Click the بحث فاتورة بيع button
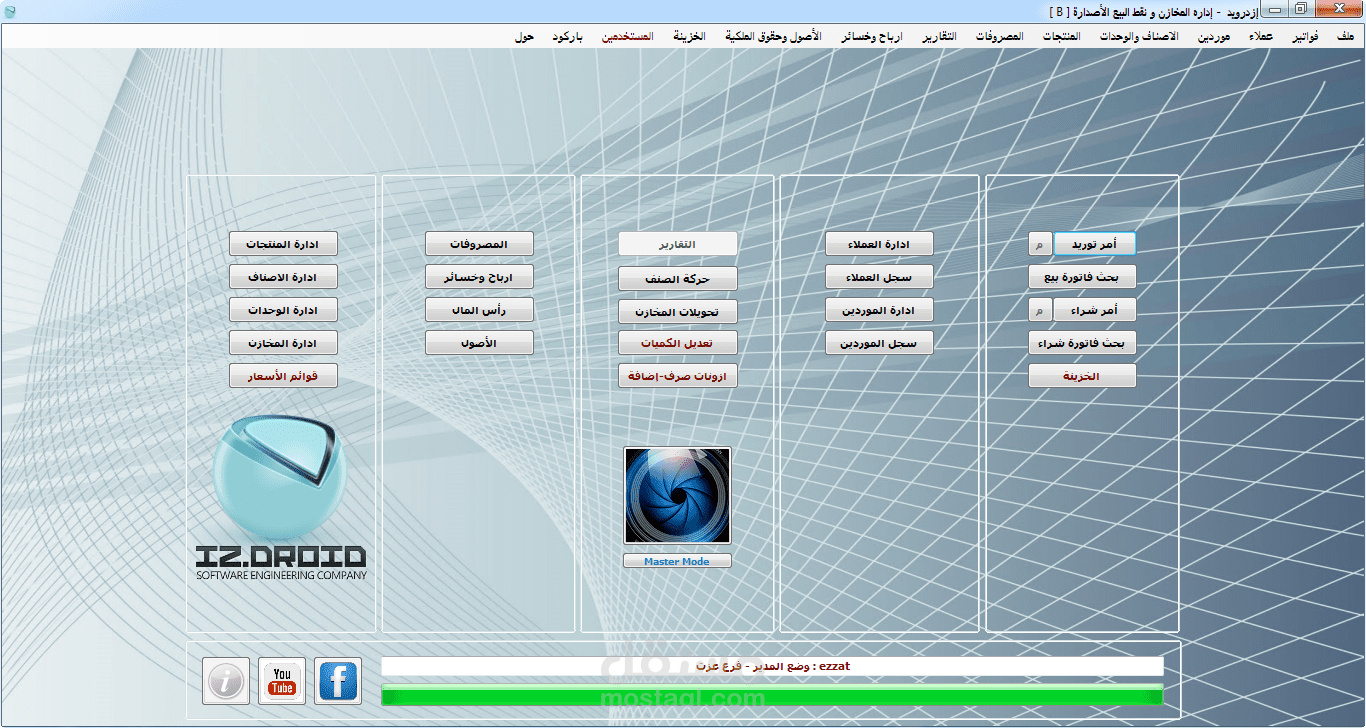 (1082, 277)
